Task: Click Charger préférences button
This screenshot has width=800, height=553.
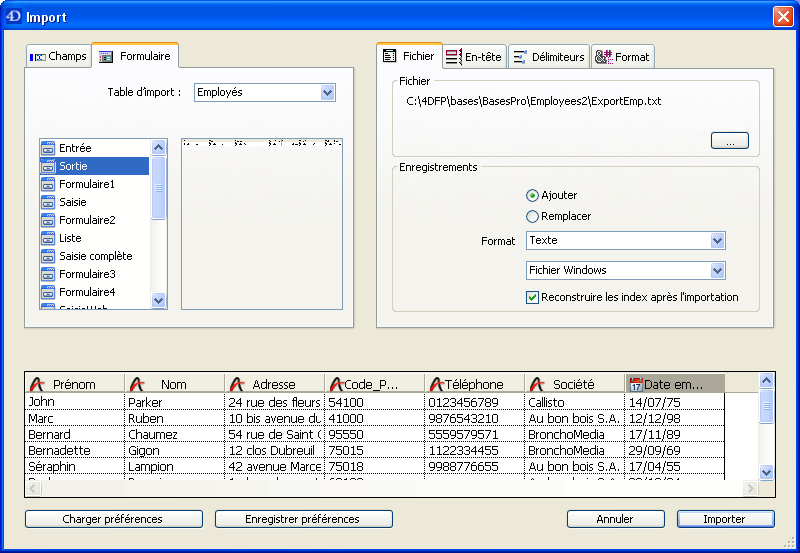Action: coord(112,519)
